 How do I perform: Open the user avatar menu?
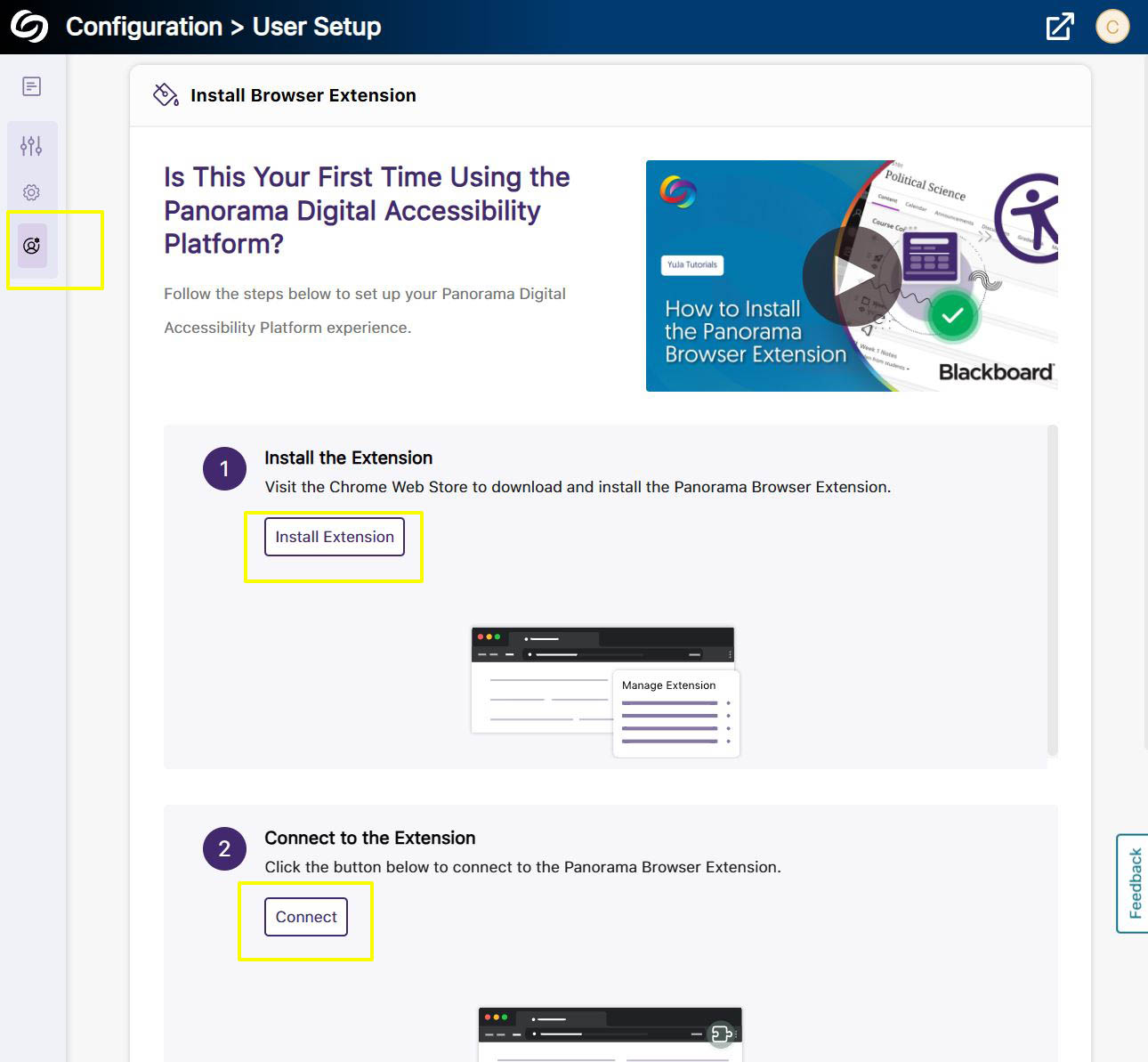point(1112,27)
